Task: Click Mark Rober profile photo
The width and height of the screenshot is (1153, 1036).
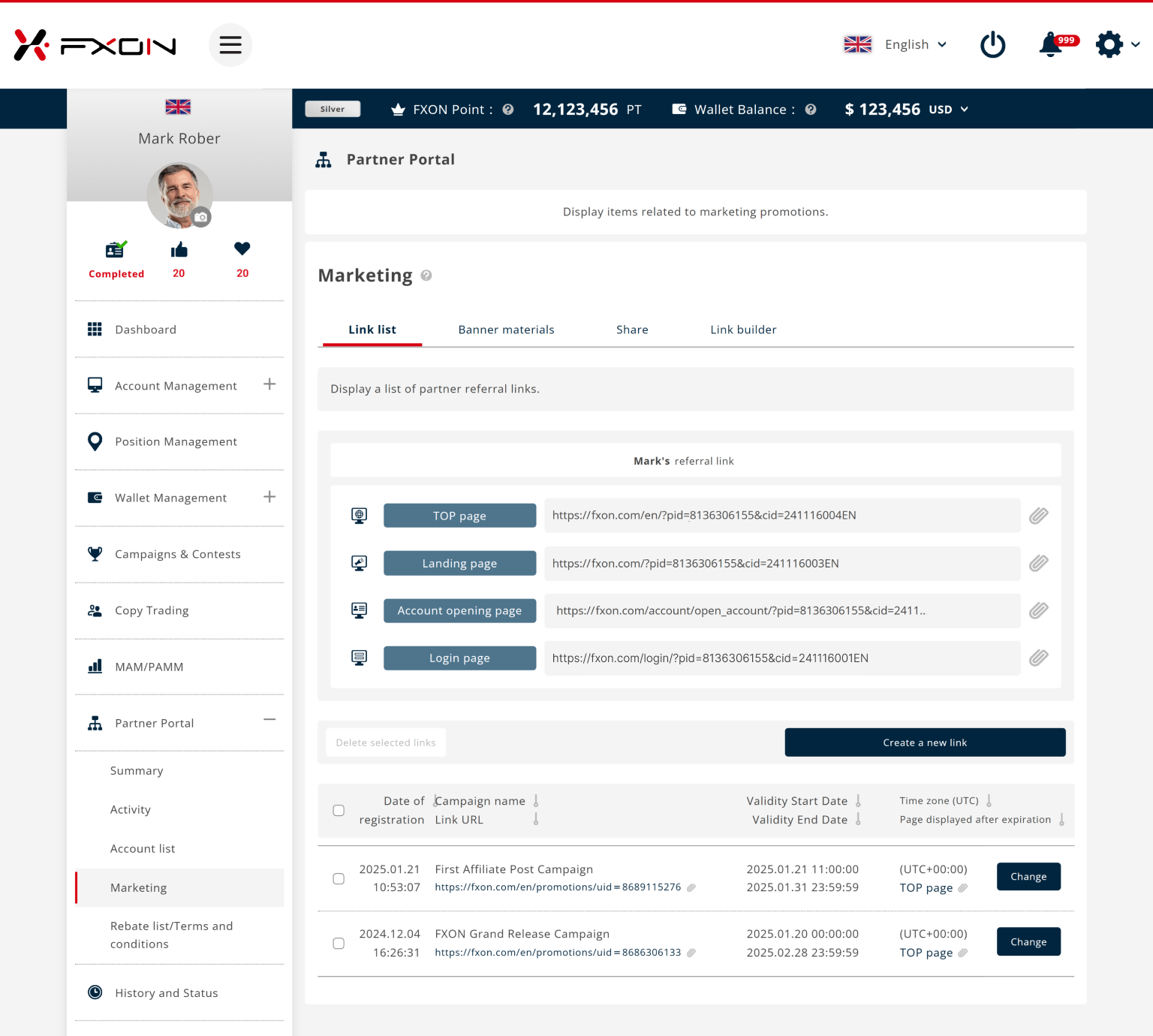Action: 179,195
